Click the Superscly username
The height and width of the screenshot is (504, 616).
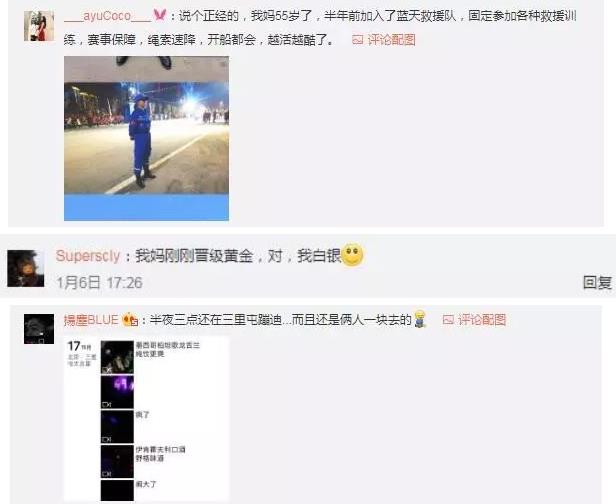click(x=88, y=256)
